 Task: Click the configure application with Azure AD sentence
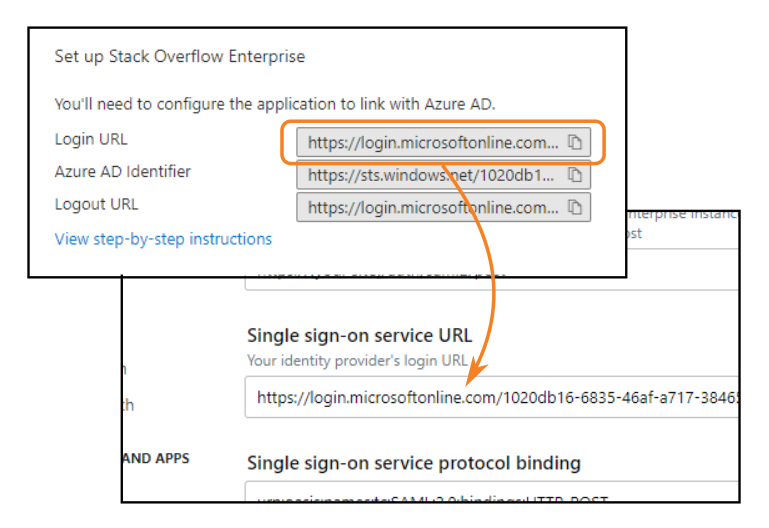(275, 103)
